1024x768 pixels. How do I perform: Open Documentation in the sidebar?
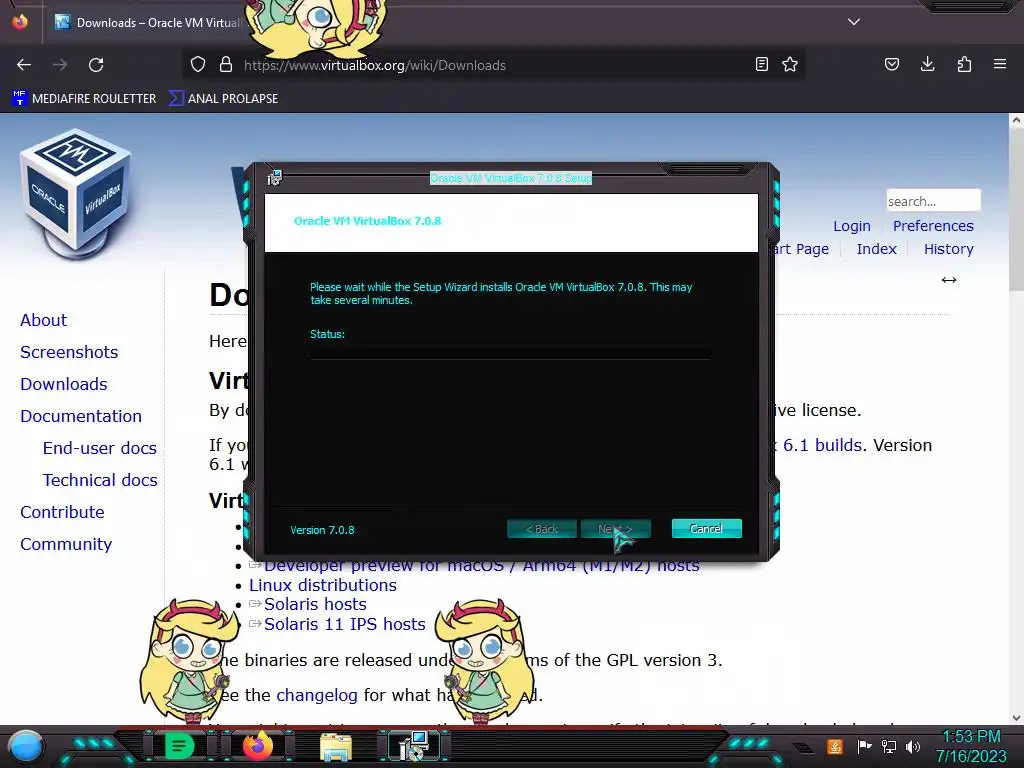(81, 416)
